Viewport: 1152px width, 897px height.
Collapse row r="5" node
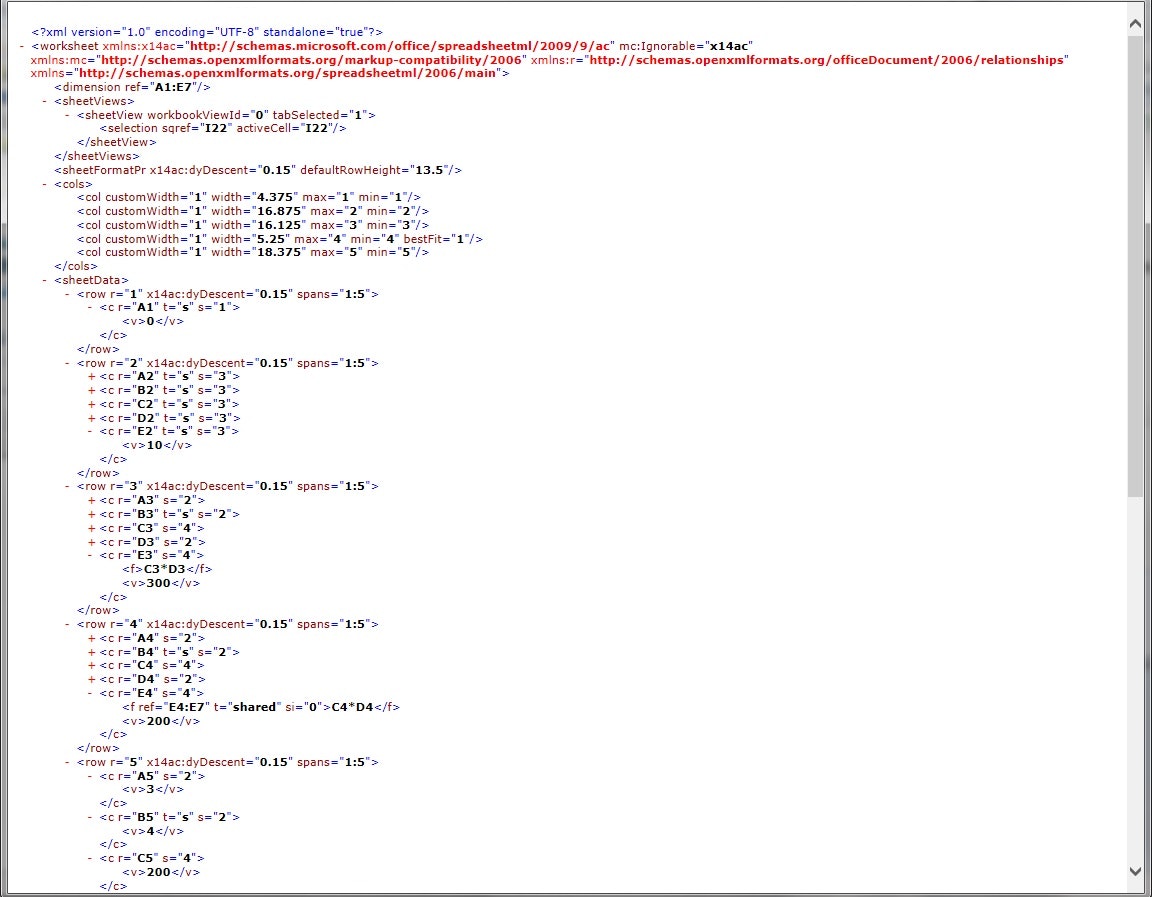pyautogui.click(x=68, y=763)
